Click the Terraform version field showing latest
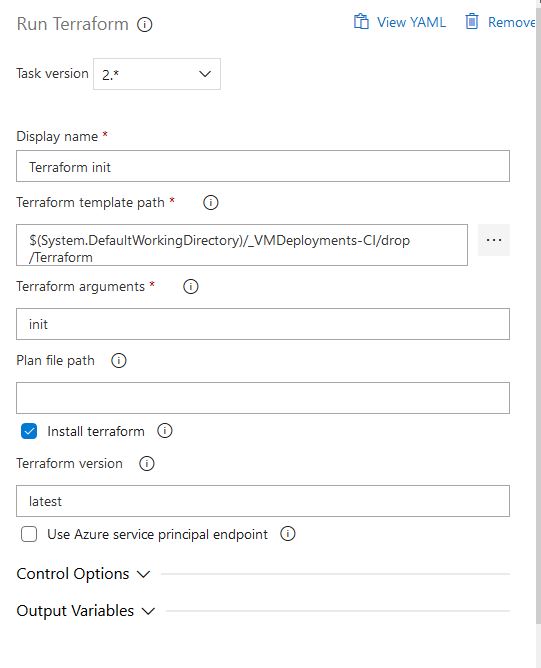The image size is (541, 668). coord(263,501)
